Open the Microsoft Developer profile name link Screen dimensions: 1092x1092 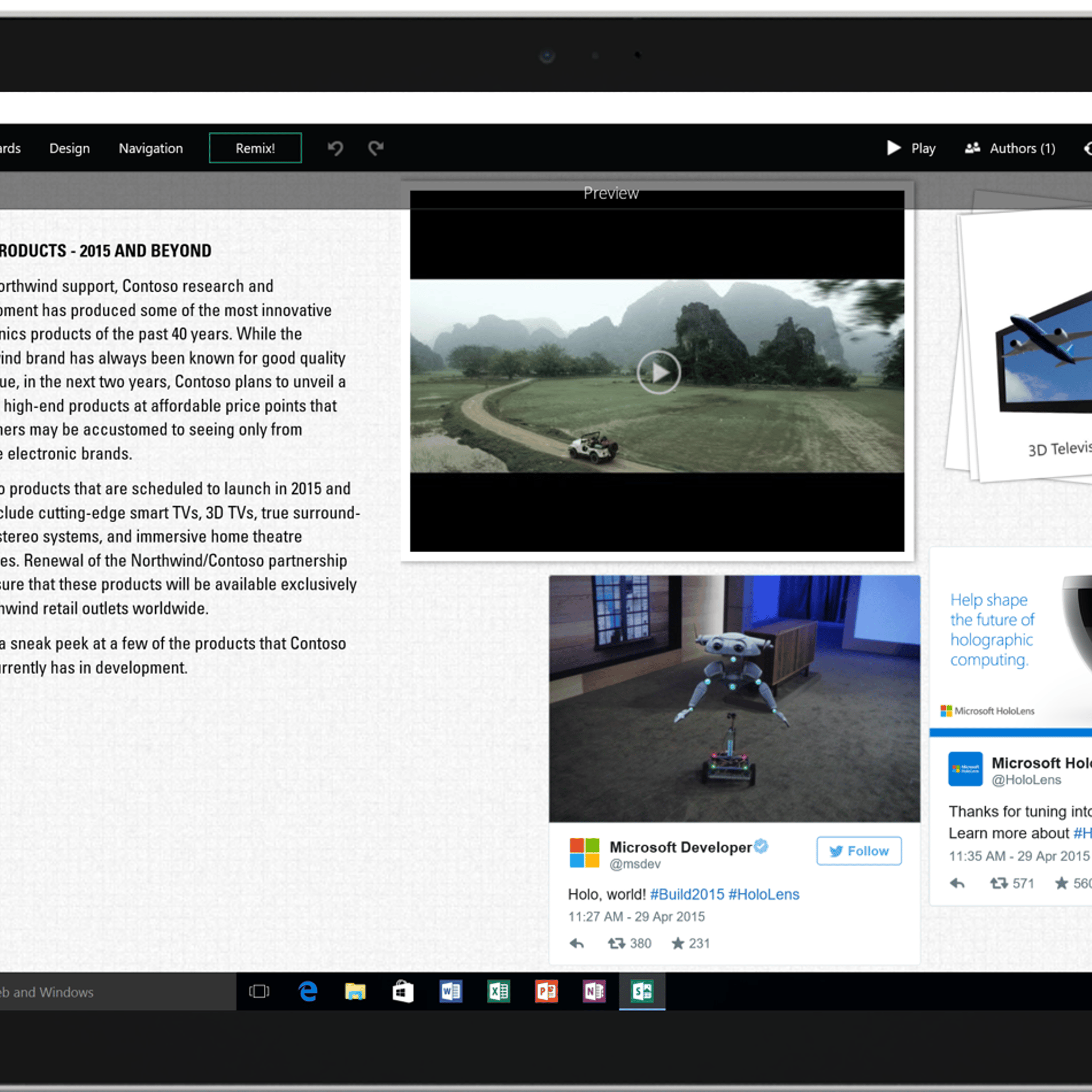pos(680,847)
